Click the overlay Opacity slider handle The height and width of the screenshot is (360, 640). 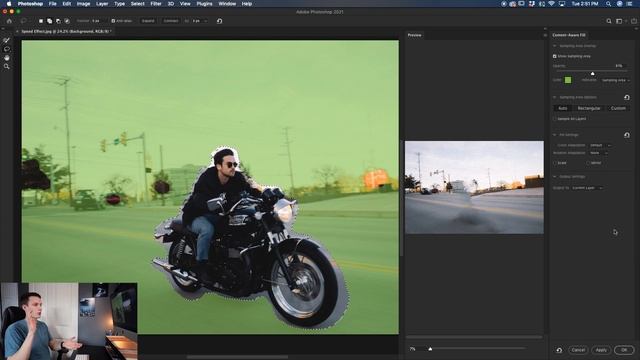coord(593,73)
